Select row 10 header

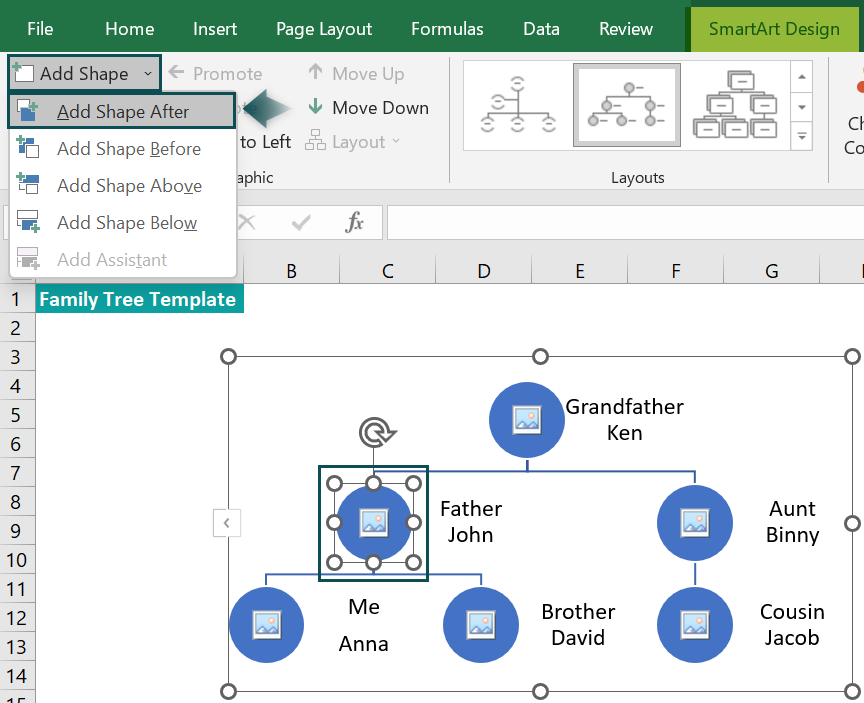point(17,560)
